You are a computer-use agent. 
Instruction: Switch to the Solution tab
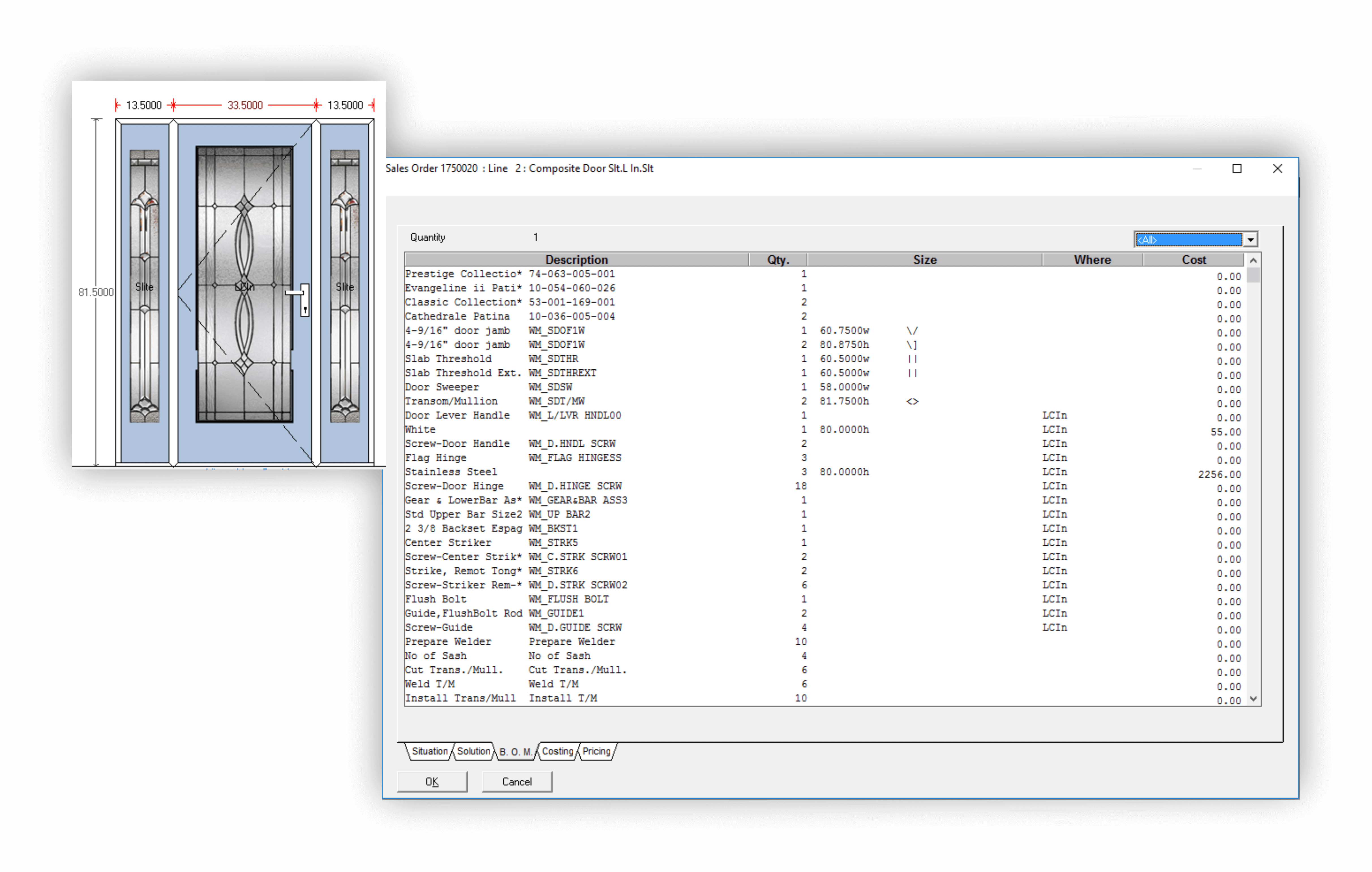(473, 751)
